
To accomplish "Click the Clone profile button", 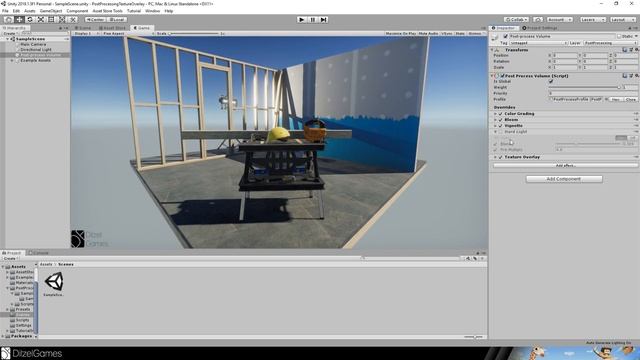I will pyautogui.click(x=631, y=99).
